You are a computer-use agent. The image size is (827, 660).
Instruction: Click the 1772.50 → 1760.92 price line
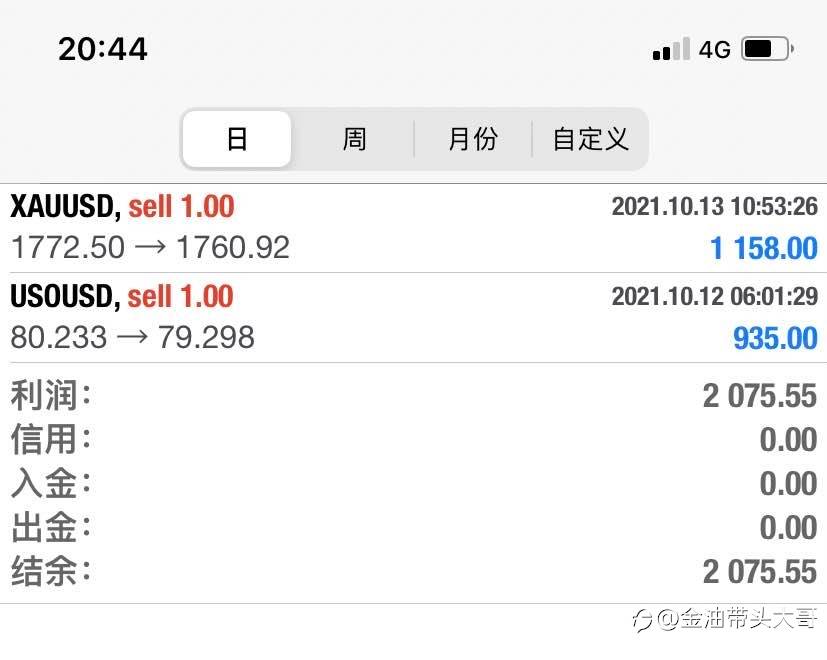[150, 247]
